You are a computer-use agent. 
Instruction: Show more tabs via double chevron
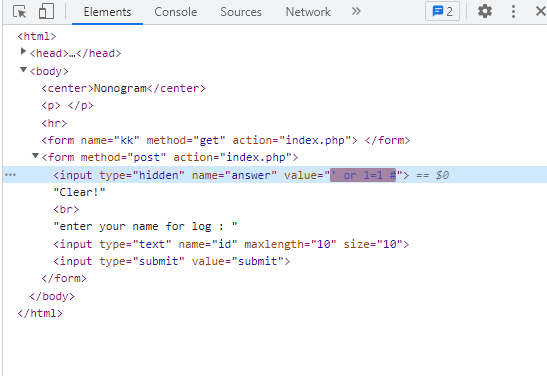point(356,12)
